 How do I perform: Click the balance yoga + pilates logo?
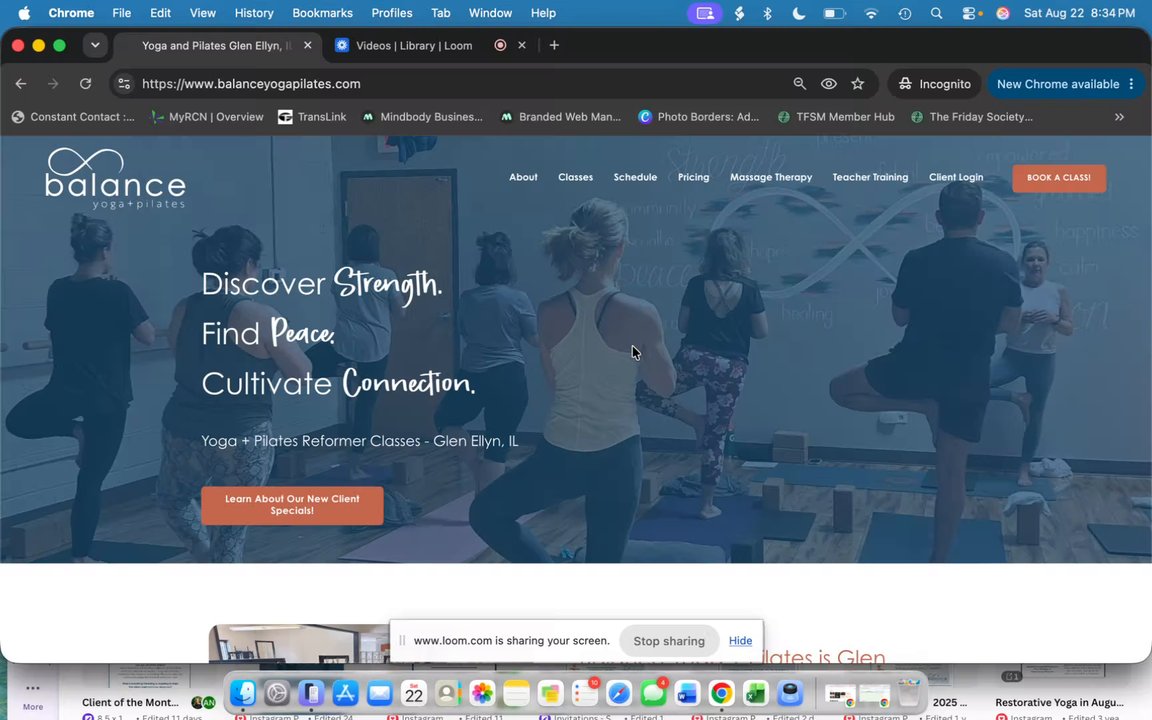tap(115, 179)
